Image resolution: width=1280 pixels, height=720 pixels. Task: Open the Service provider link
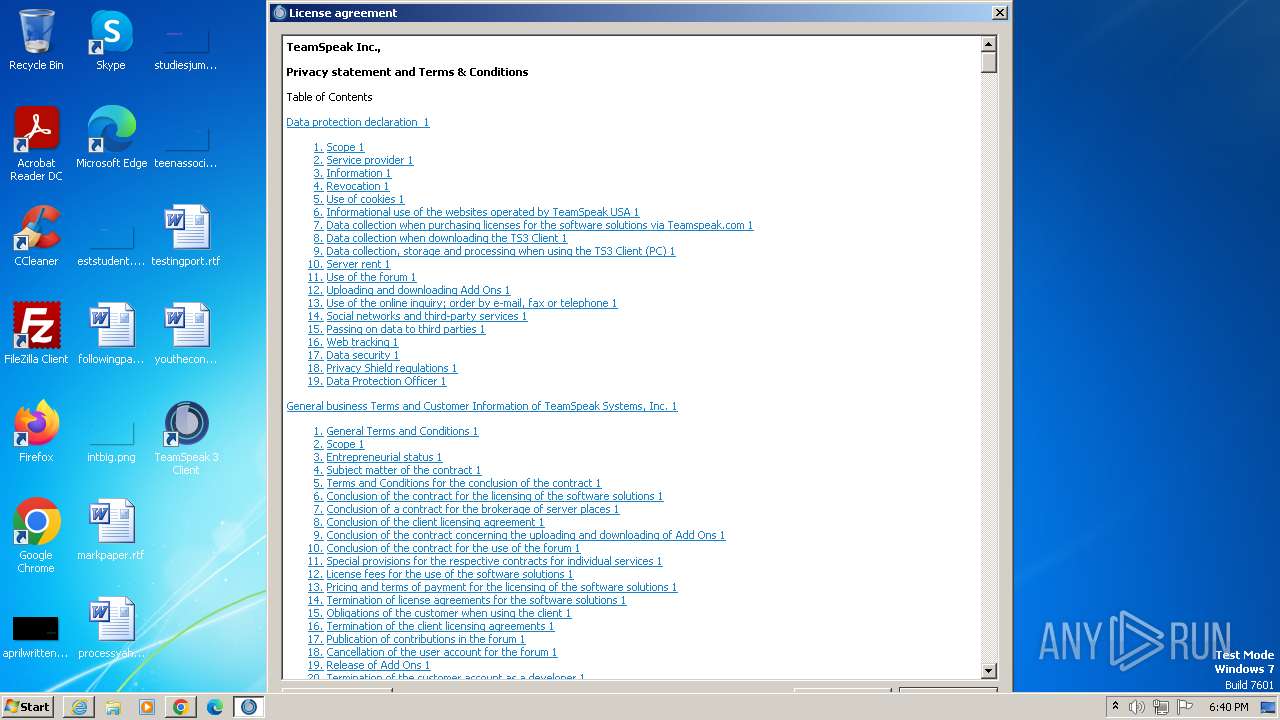[x=369, y=160]
